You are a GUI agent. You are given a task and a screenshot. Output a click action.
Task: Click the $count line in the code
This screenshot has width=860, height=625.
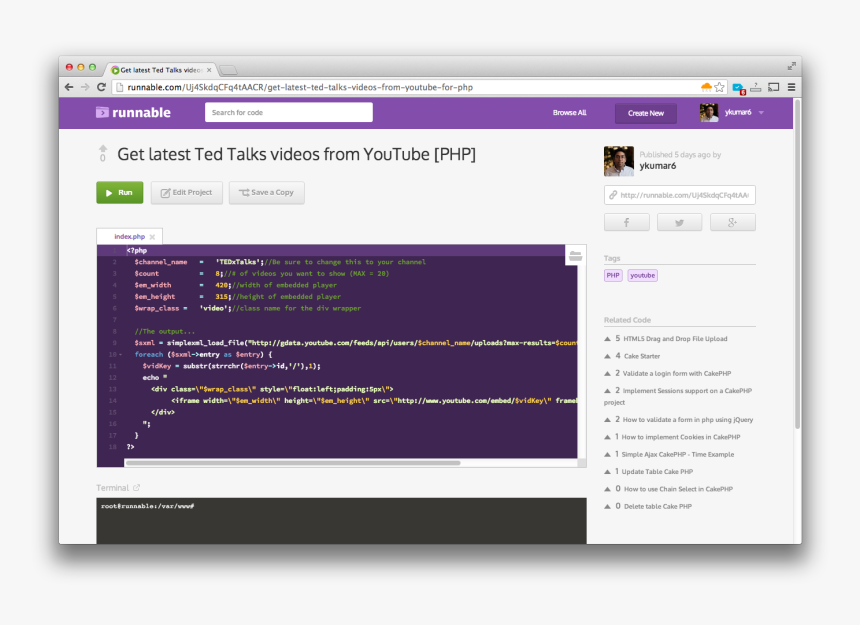click(x=262, y=274)
